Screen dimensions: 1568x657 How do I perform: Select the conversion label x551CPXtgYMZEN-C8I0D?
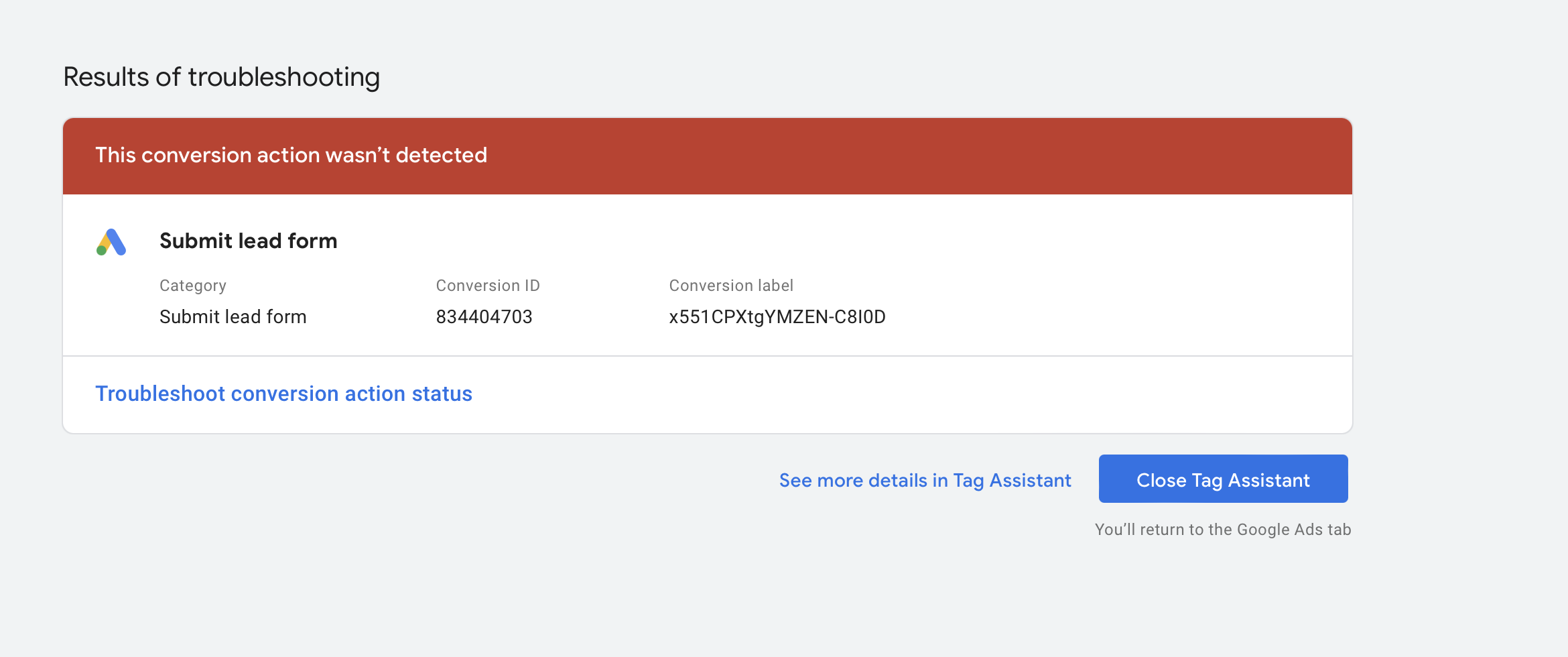click(x=777, y=316)
